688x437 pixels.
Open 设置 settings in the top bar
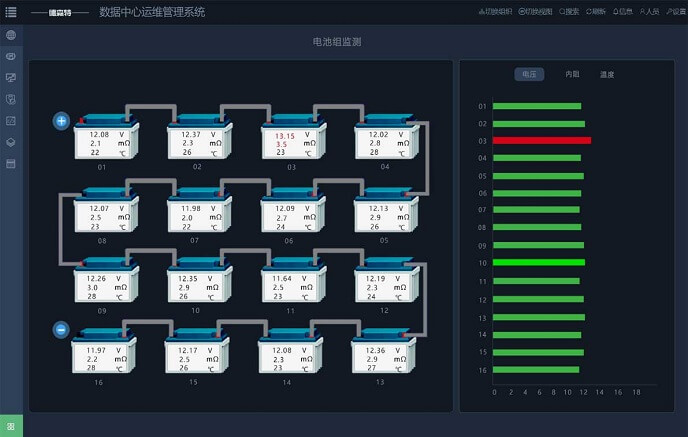coord(676,11)
